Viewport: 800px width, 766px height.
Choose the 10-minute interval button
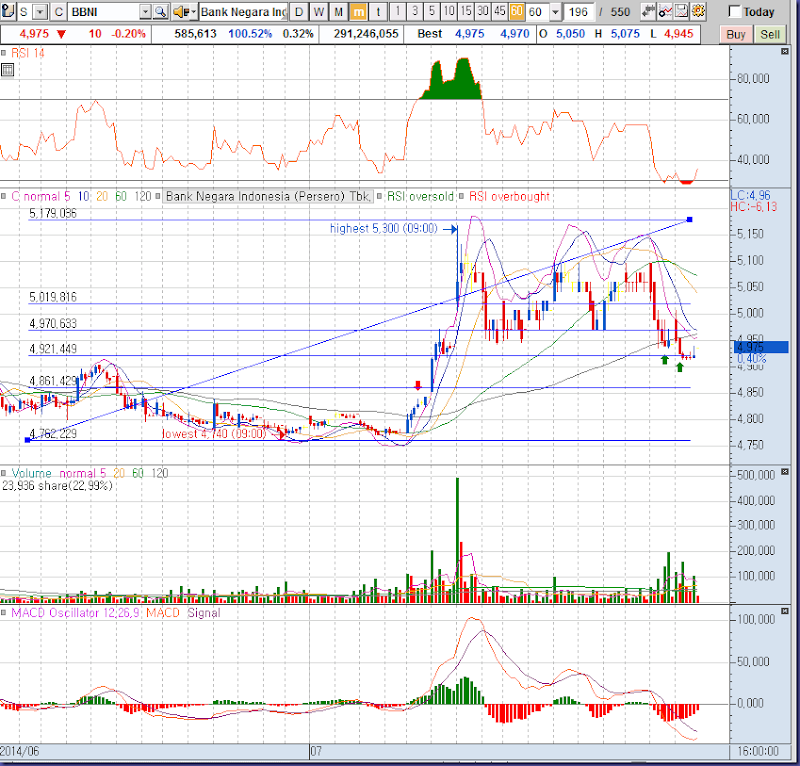449,11
